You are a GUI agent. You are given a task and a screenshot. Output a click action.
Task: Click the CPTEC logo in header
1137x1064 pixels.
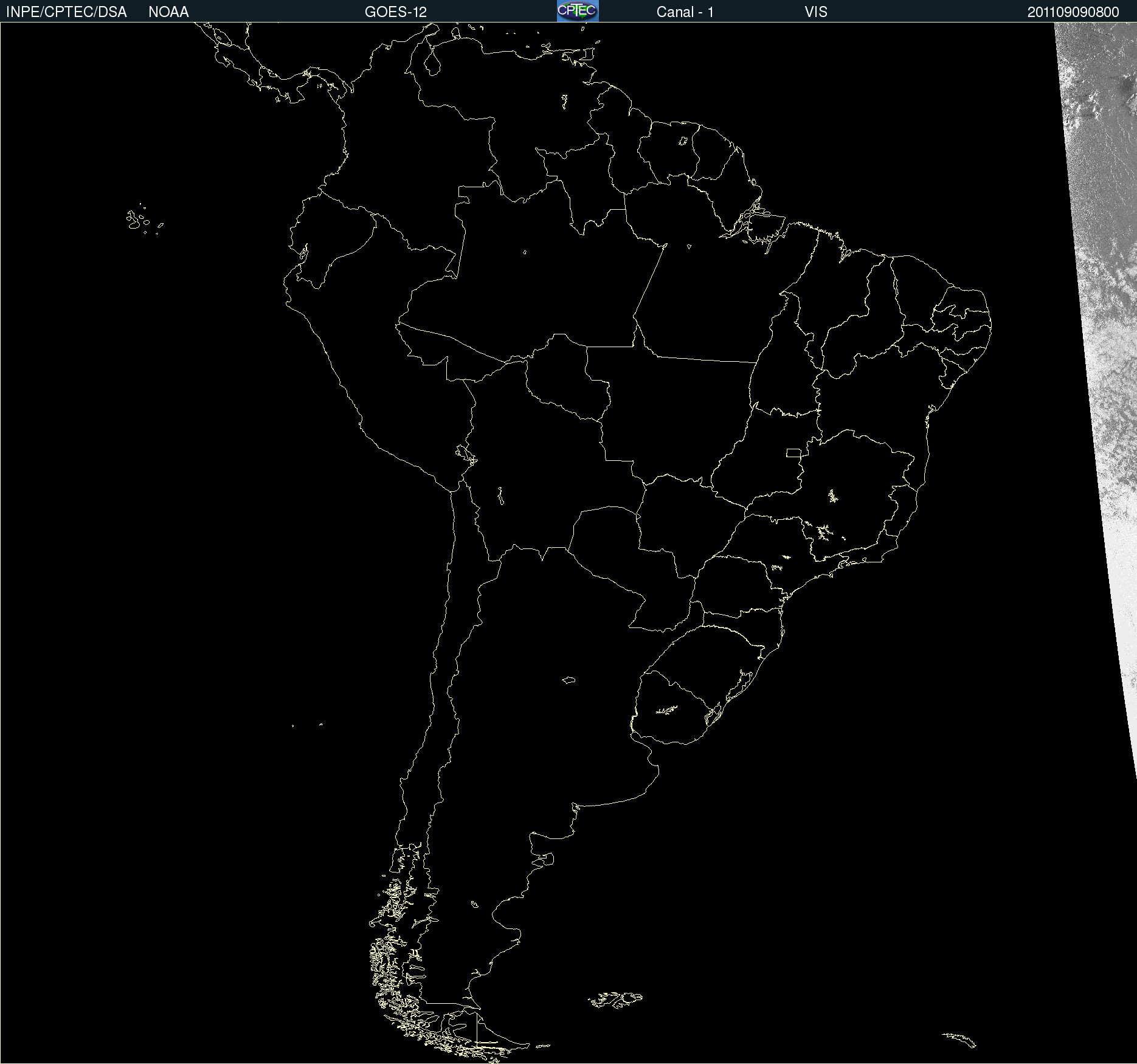pos(578,11)
